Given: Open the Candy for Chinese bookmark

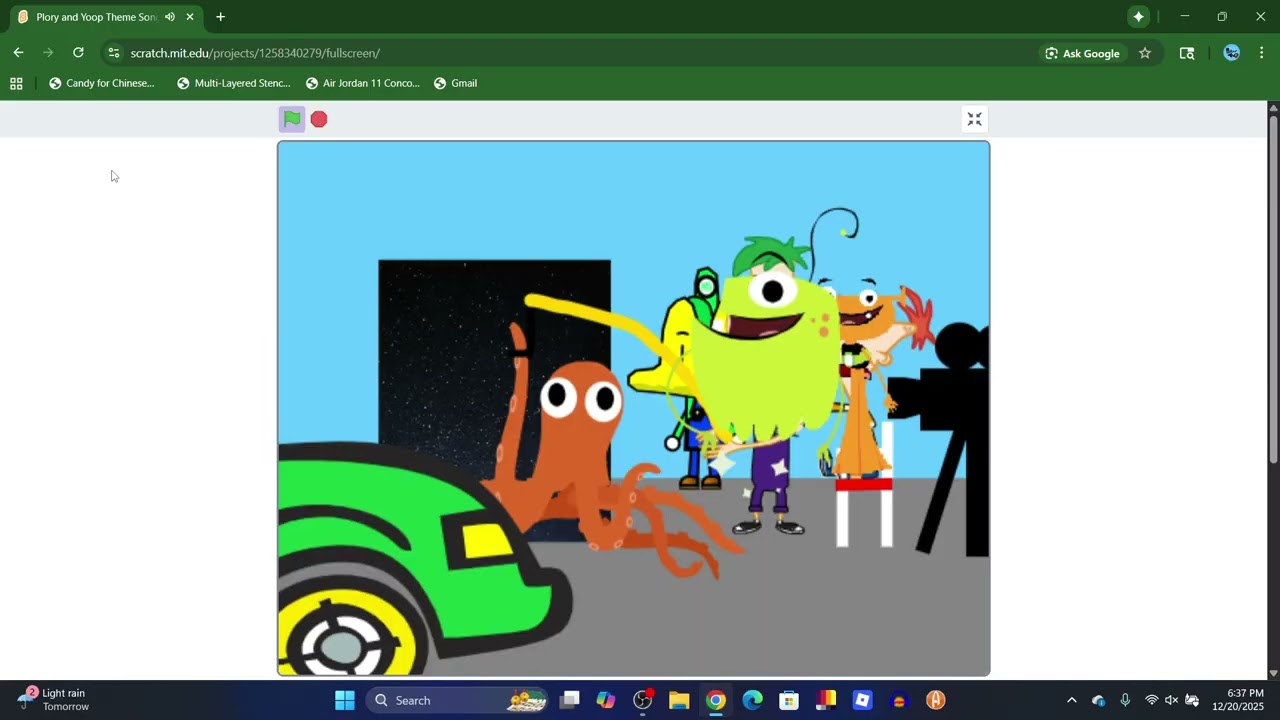Looking at the screenshot, I should point(102,83).
